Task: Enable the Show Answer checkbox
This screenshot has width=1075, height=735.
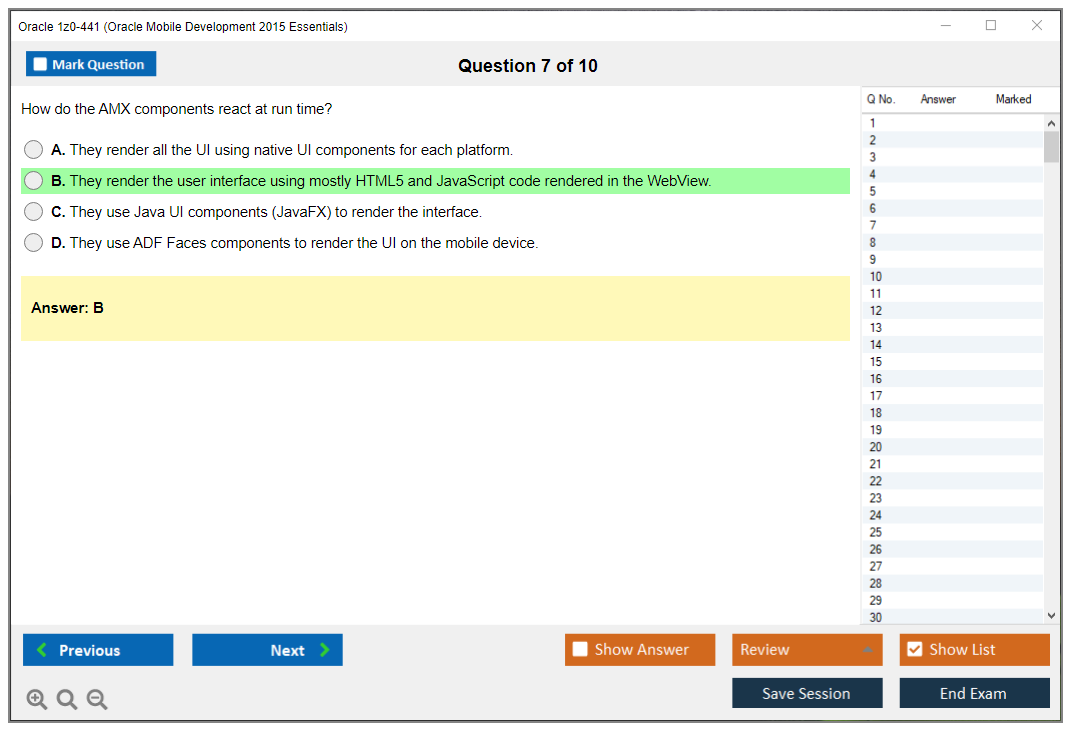Action: pos(579,649)
